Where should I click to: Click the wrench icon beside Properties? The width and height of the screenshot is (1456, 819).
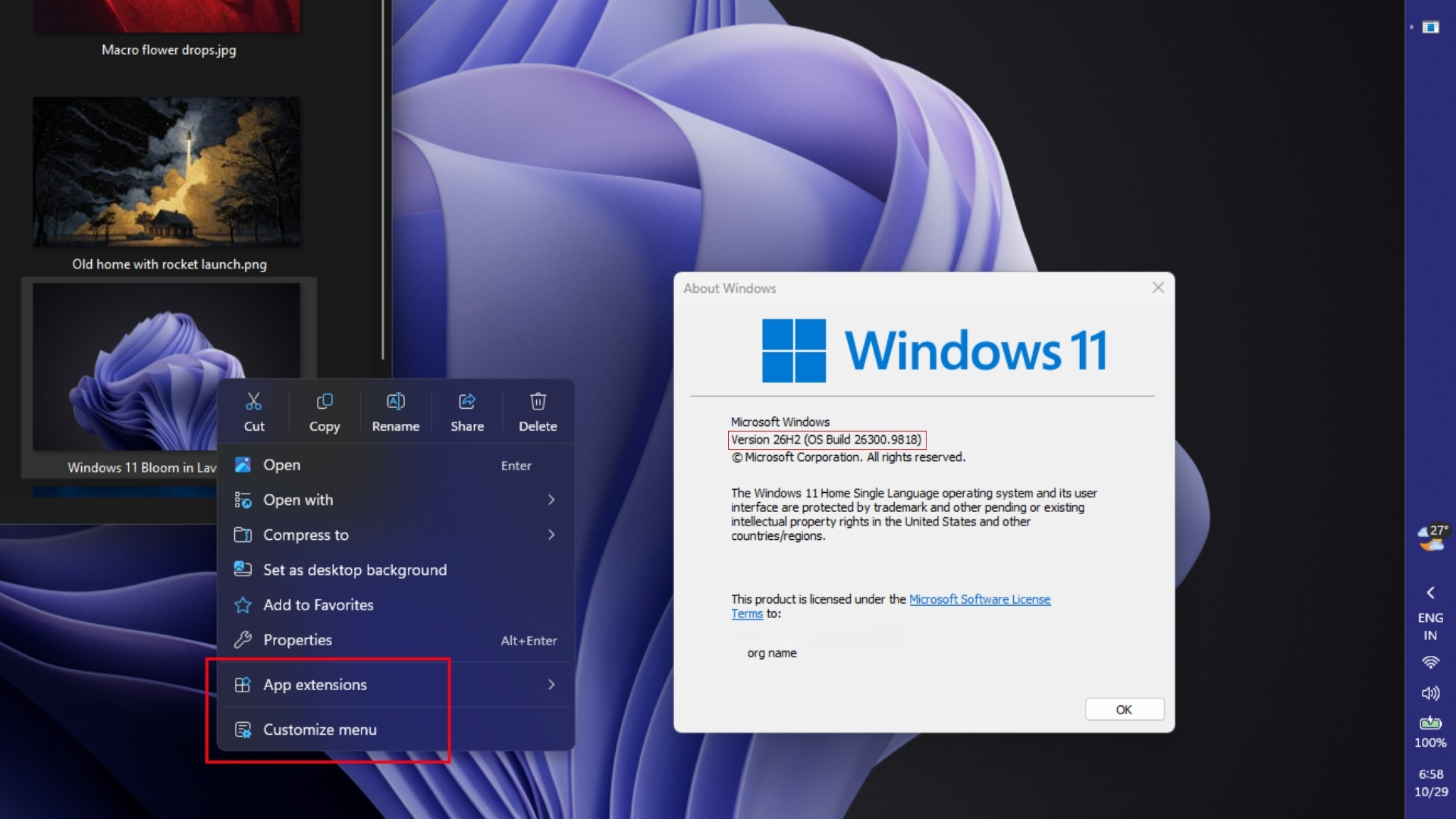point(243,640)
